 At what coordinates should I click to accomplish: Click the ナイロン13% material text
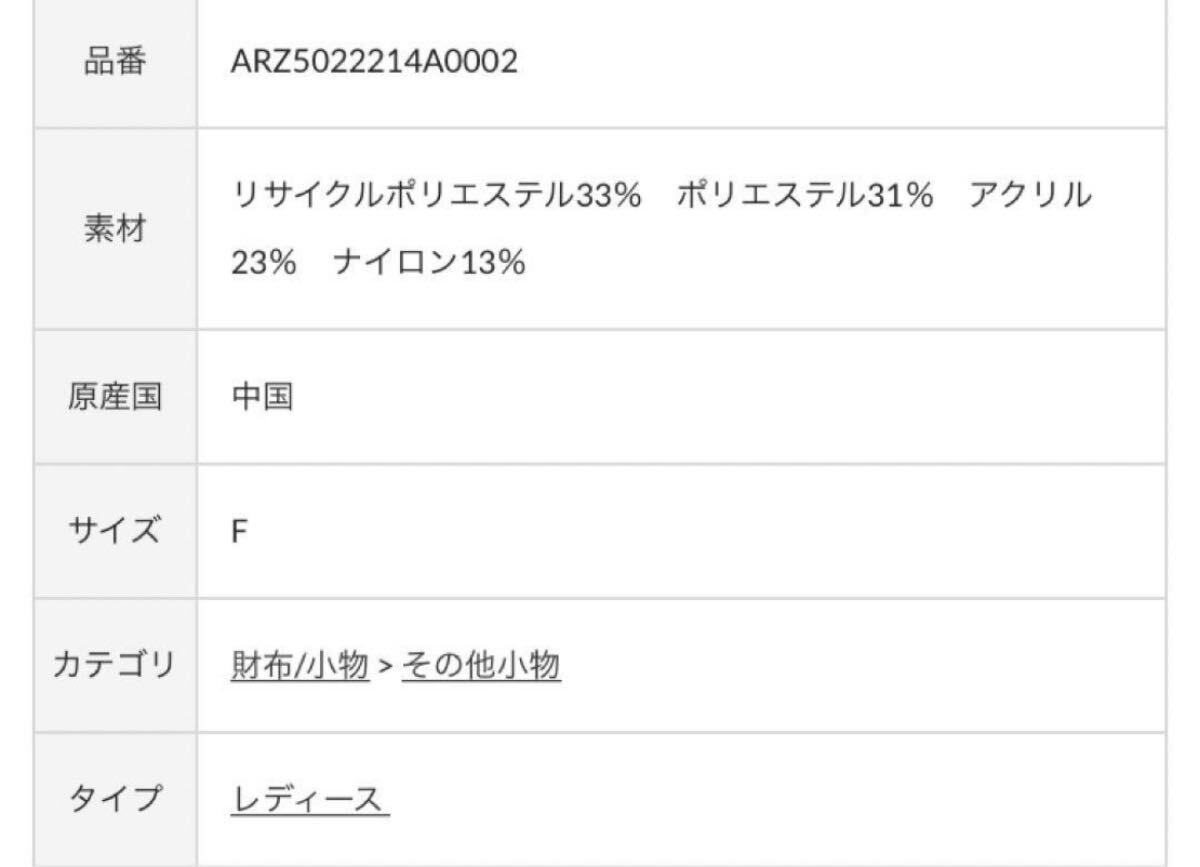coord(430,264)
